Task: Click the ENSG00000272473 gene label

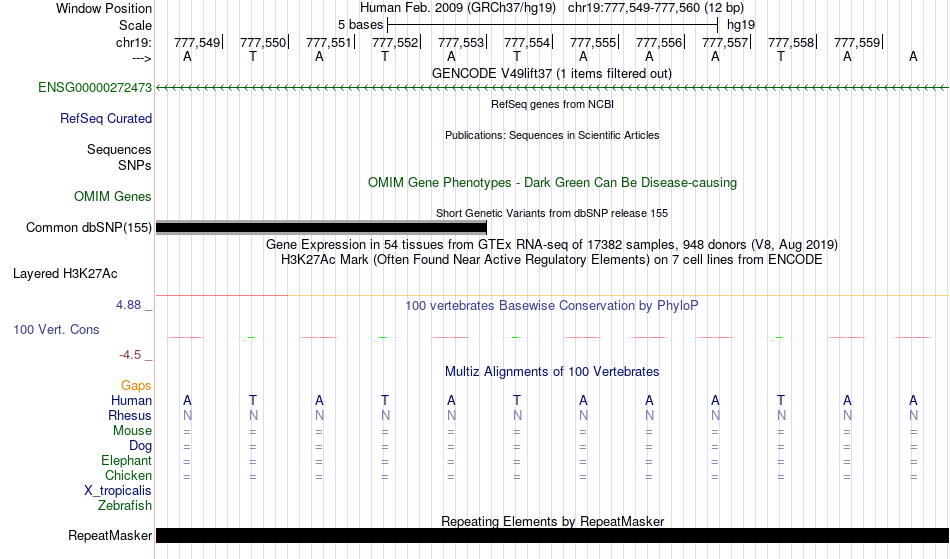Action: (95, 87)
